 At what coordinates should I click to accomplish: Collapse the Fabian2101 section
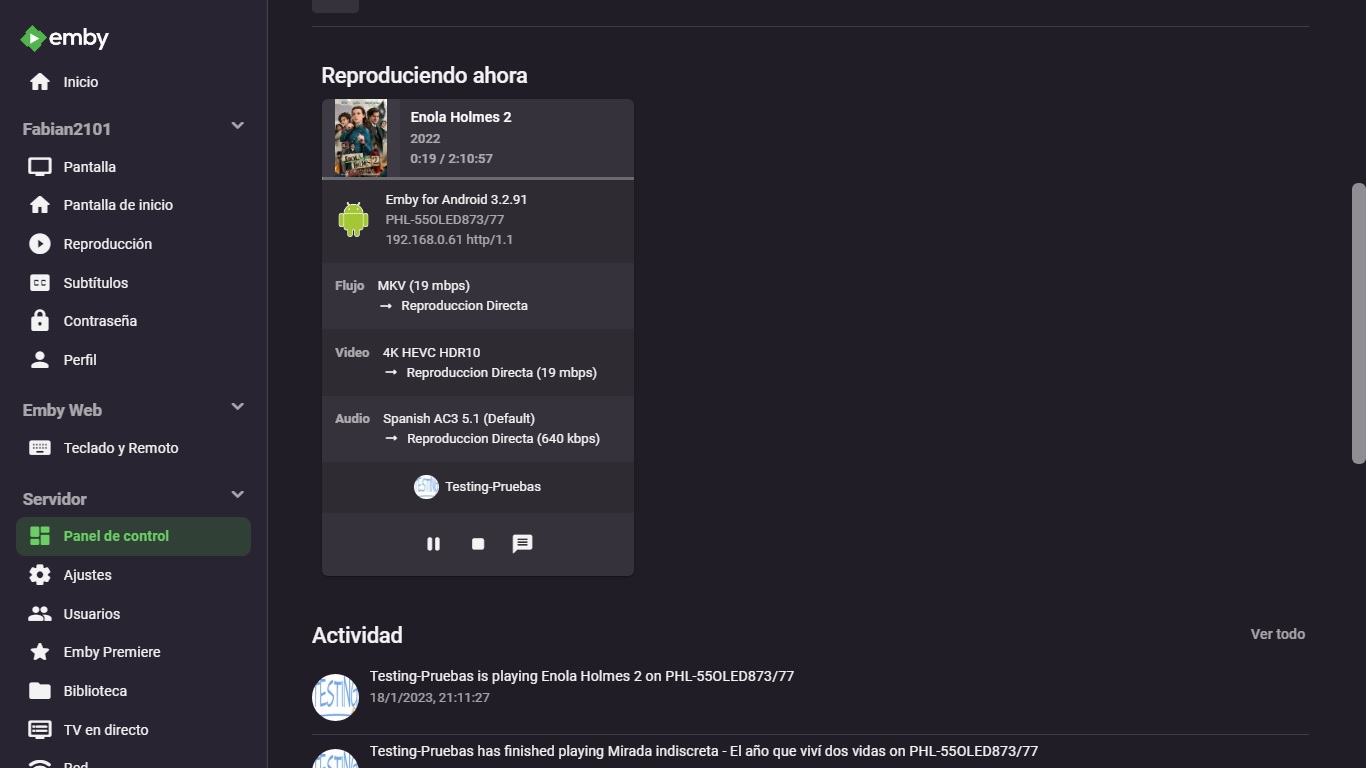237,126
